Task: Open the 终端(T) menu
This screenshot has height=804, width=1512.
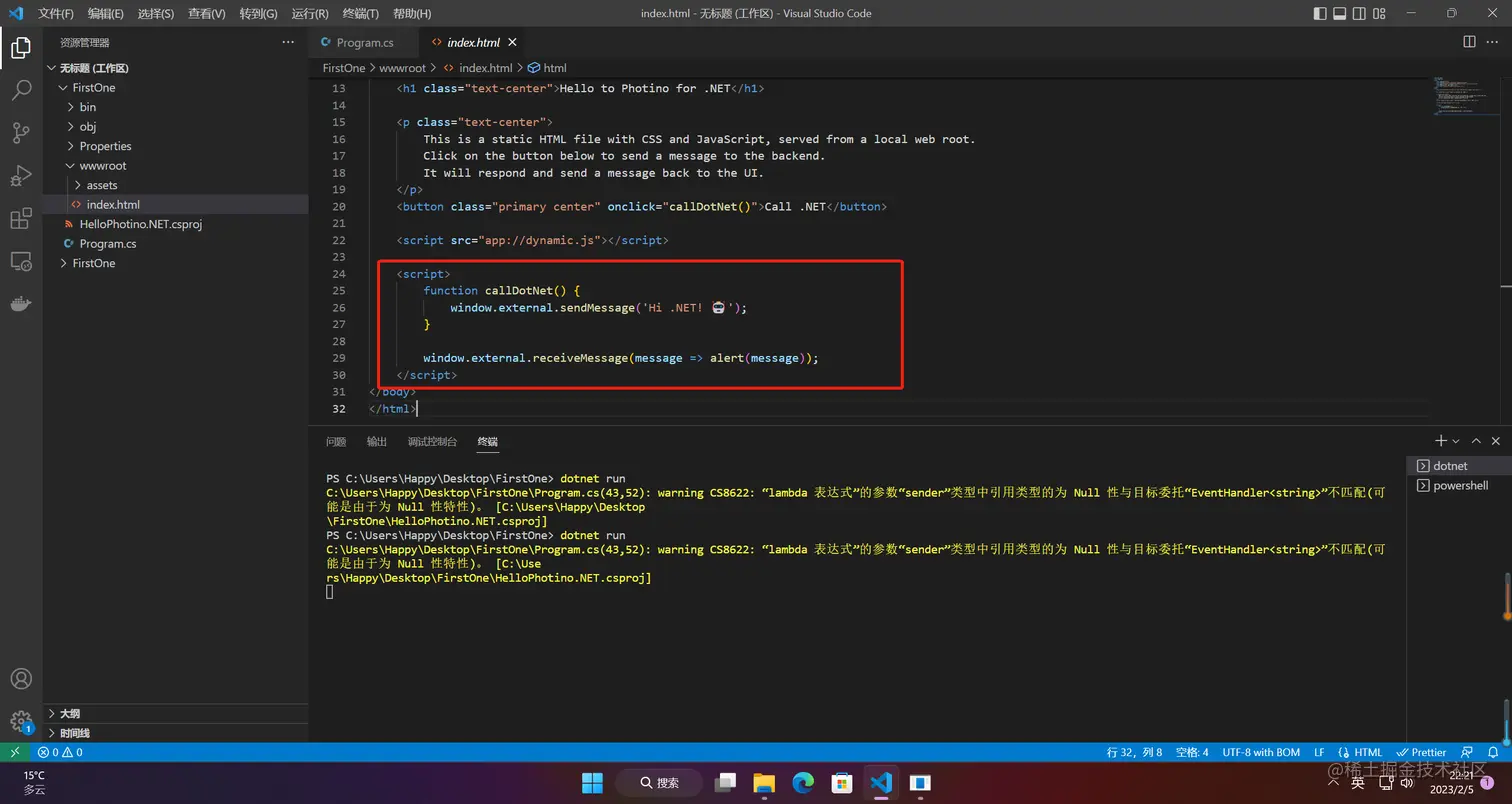Action: click(x=361, y=13)
